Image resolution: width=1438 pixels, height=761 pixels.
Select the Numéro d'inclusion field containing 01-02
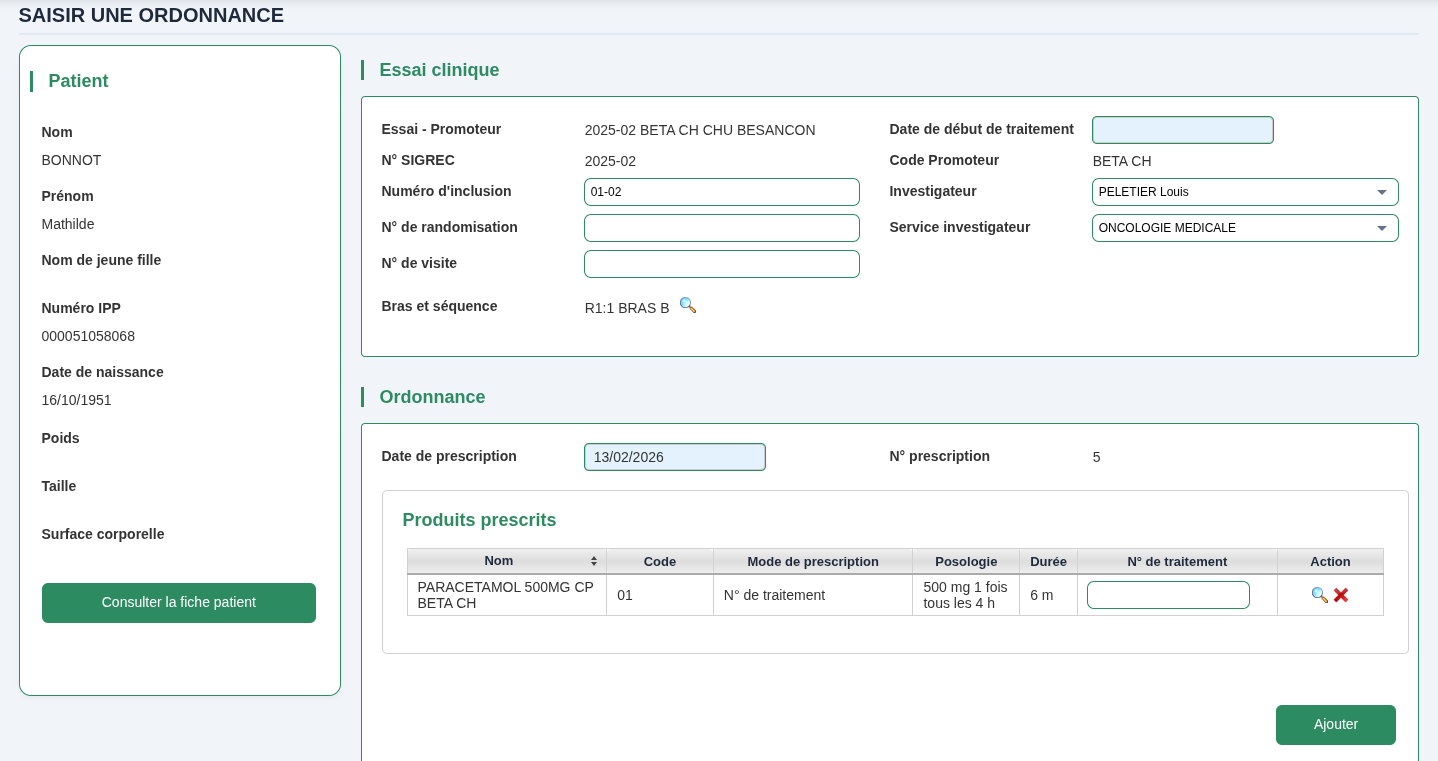[x=722, y=191]
